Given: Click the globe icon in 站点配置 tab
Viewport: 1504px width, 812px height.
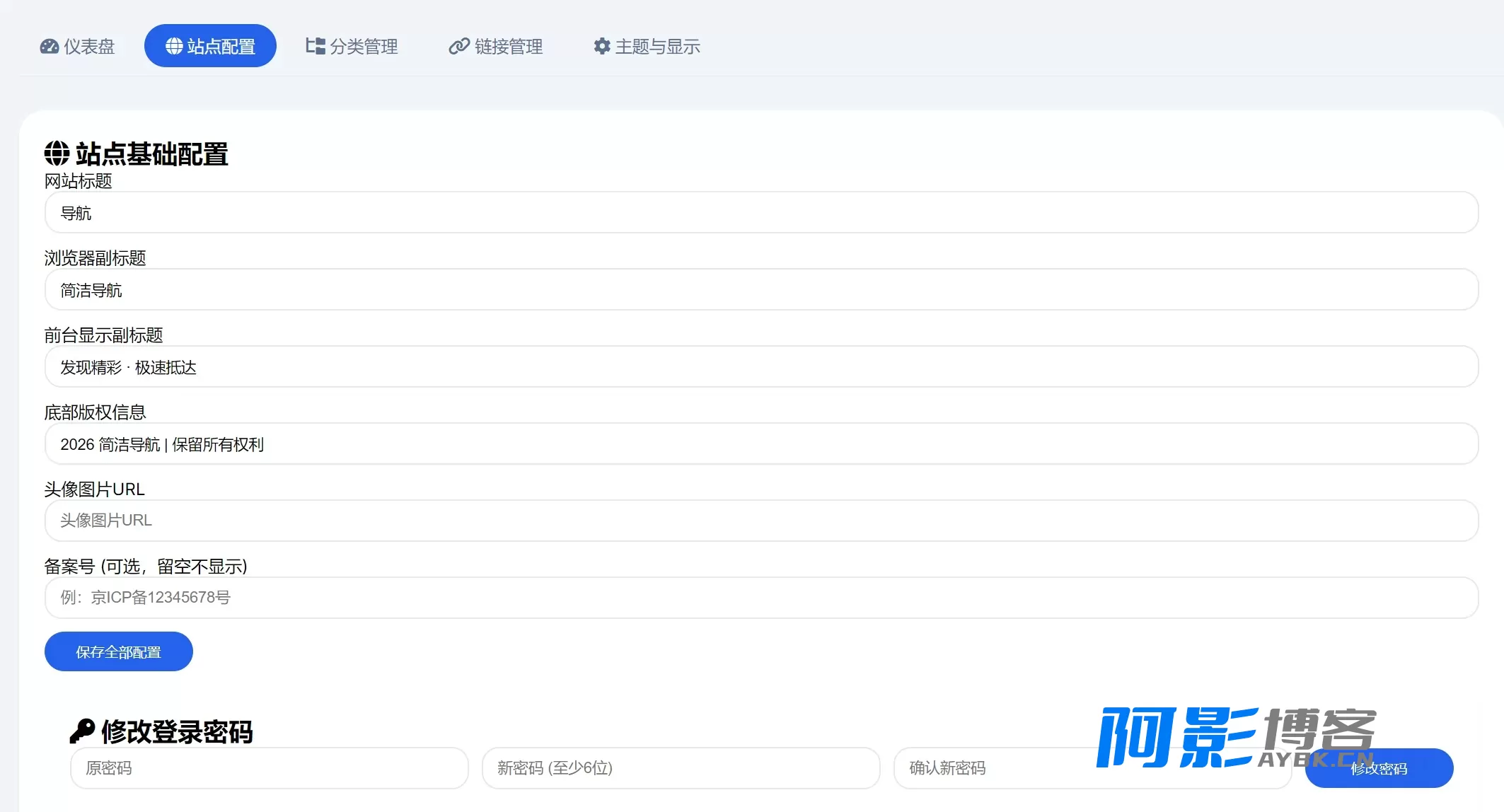Looking at the screenshot, I should 174,46.
